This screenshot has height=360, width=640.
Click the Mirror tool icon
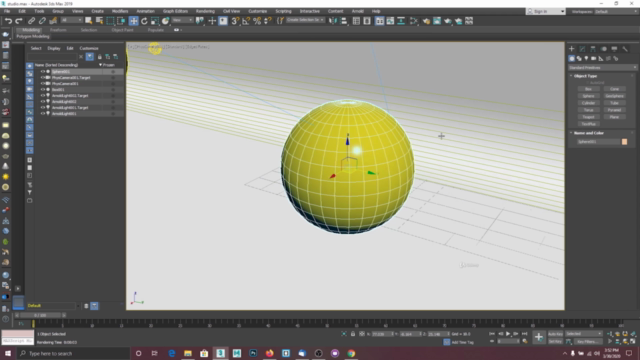333,20
